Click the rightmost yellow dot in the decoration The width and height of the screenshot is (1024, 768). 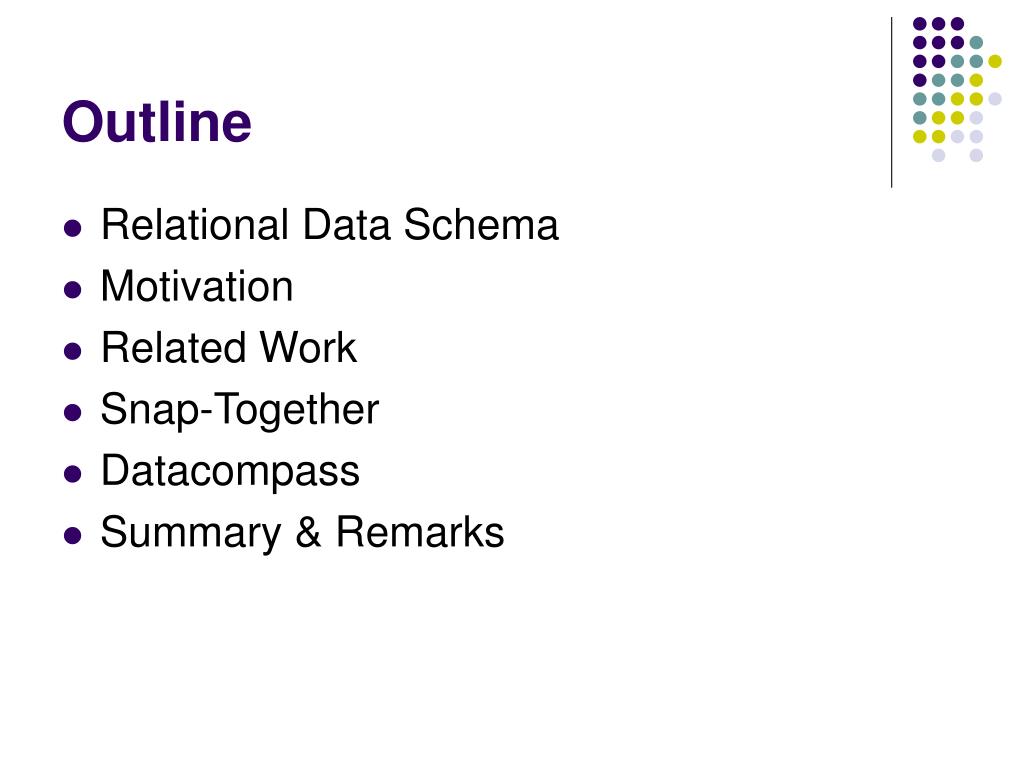(x=995, y=61)
